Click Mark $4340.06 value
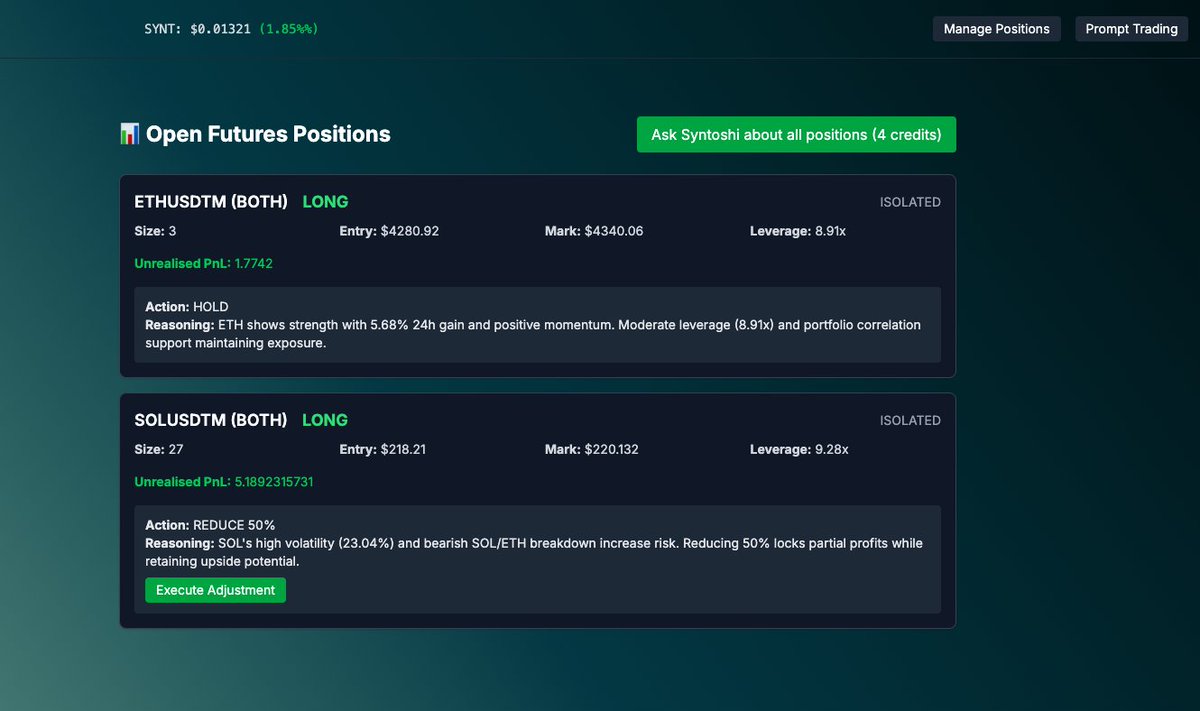This screenshot has width=1200, height=711. coord(594,231)
